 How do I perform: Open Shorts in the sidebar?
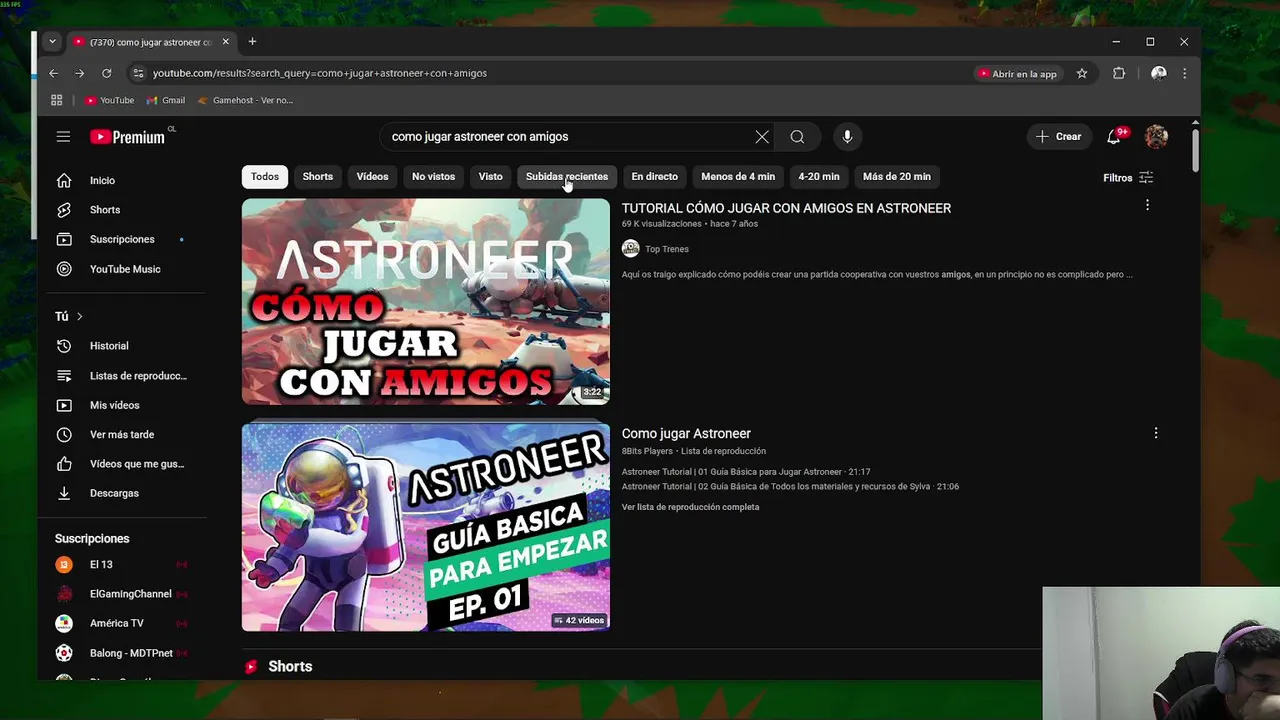[x=104, y=210]
